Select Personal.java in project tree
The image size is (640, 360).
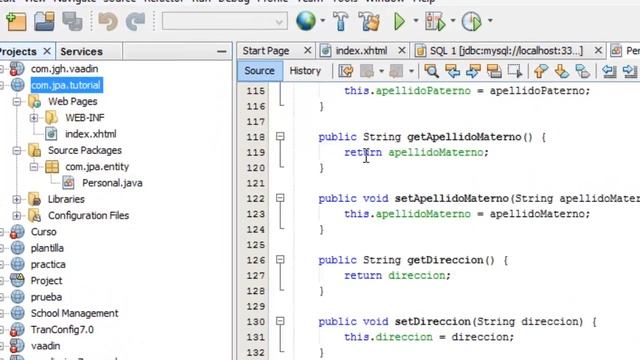click(112, 183)
